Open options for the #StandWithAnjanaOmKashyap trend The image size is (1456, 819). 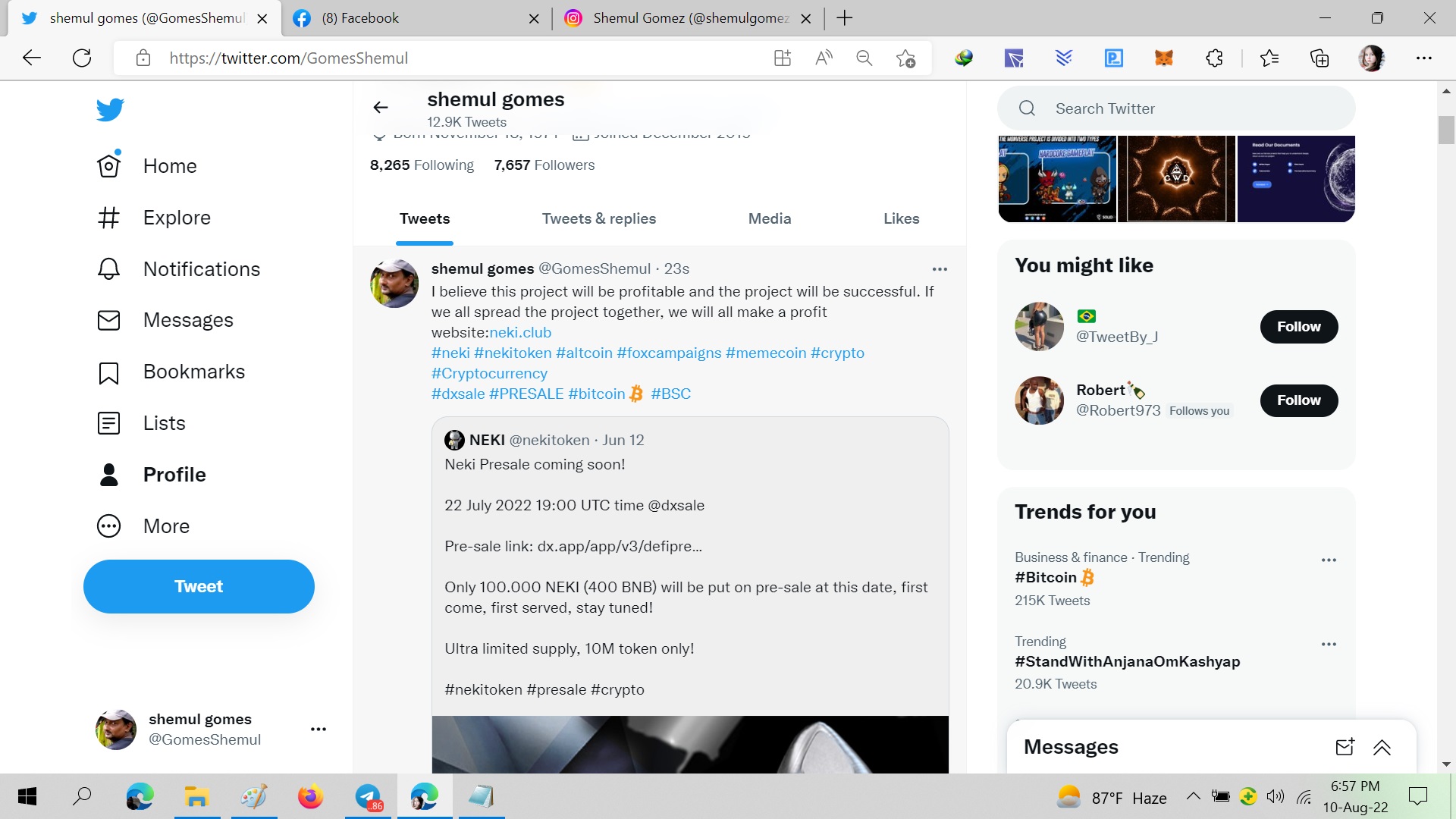pyautogui.click(x=1329, y=645)
